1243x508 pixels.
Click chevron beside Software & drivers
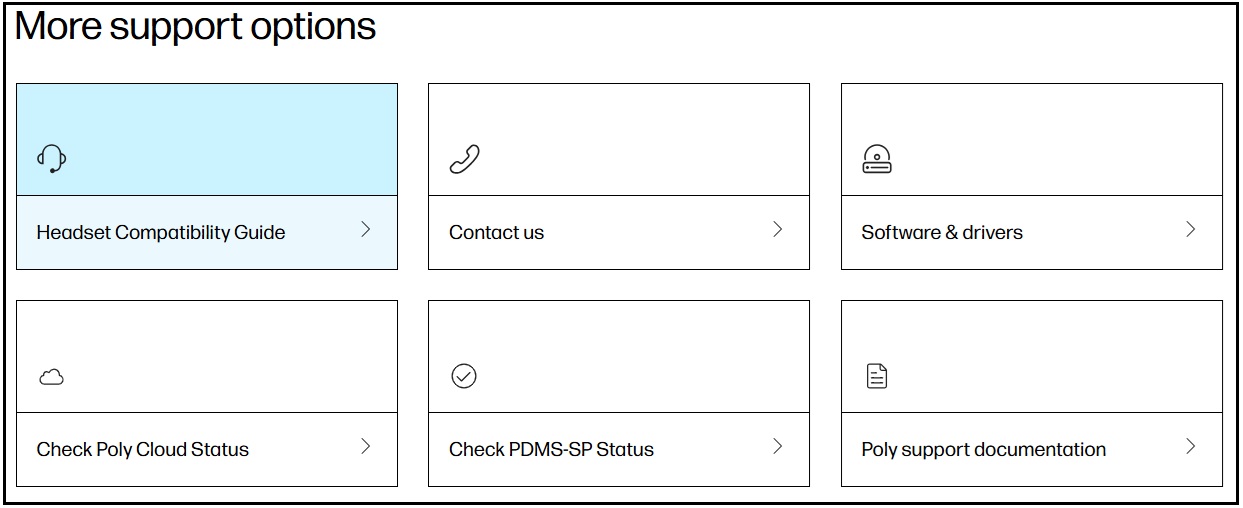(x=1191, y=230)
